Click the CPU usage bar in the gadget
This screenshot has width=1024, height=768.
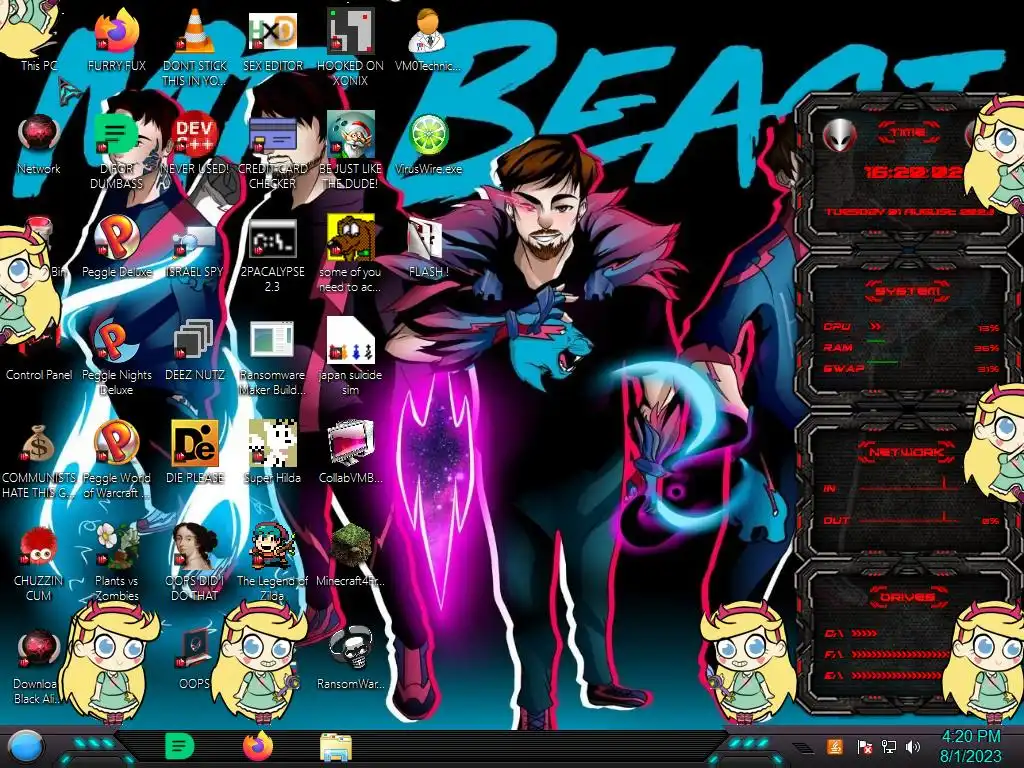pos(911,327)
